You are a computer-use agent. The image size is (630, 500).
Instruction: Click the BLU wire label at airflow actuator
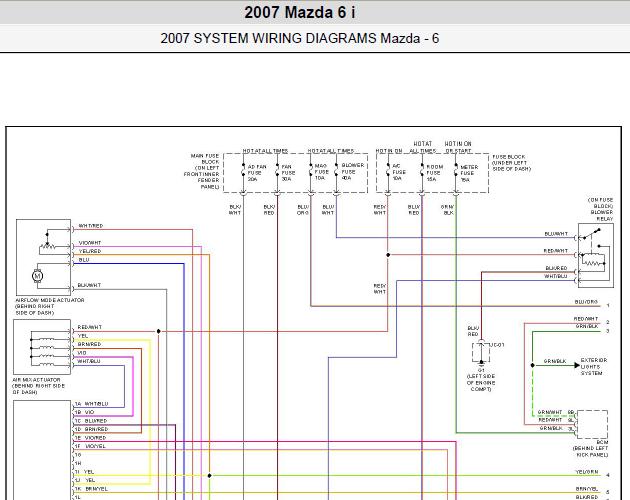tap(84, 260)
